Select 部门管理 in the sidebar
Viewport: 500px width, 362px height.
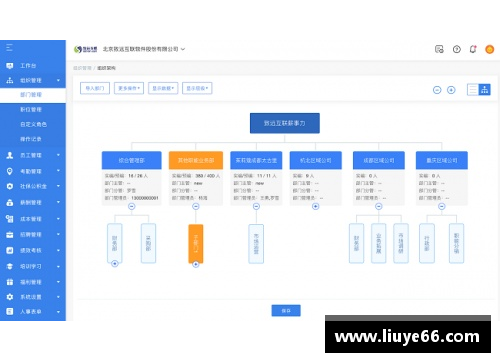coord(33,95)
